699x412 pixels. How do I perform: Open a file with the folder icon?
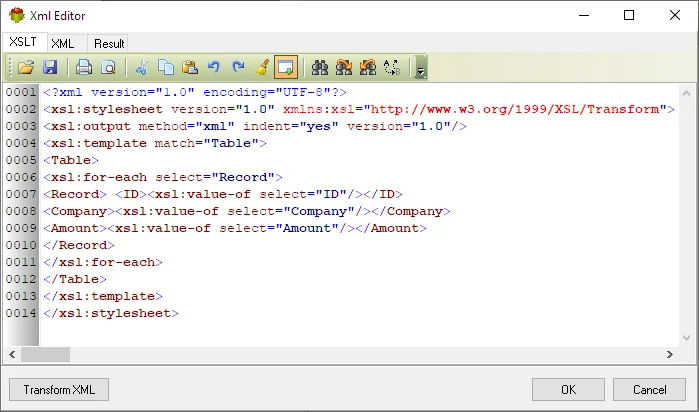pyautogui.click(x=26, y=67)
